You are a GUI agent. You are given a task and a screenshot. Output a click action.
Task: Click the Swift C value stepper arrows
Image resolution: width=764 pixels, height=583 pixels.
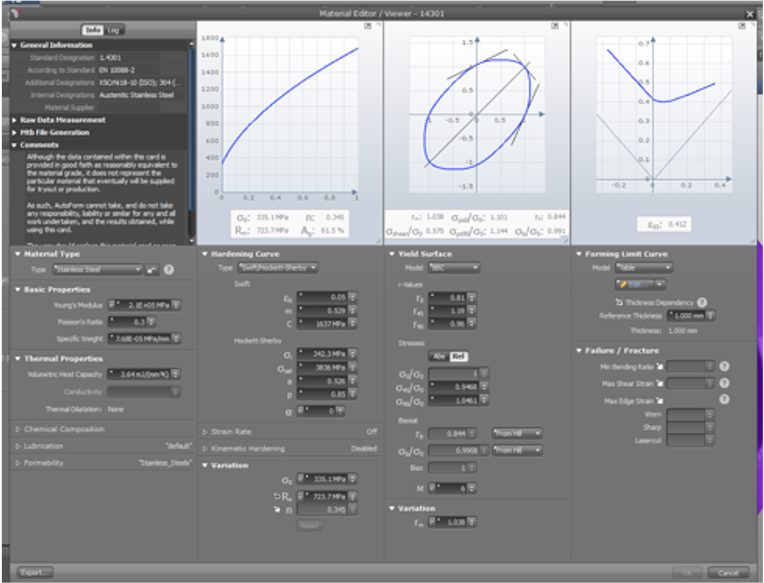352,323
